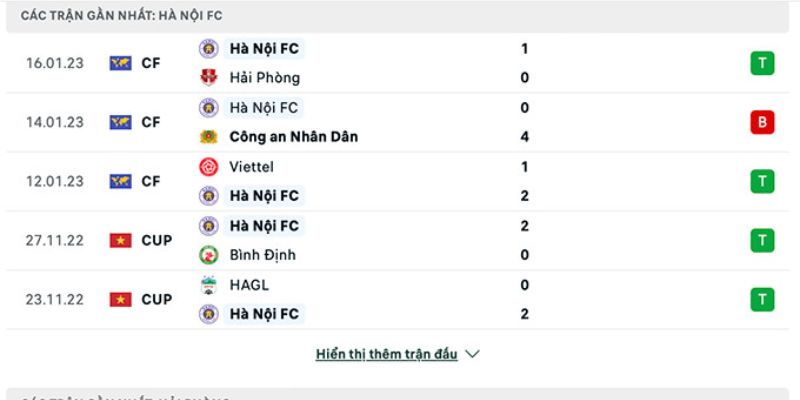Click Công an Nhân Dân team crest
This screenshot has width=800, height=400.
click(209, 137)
